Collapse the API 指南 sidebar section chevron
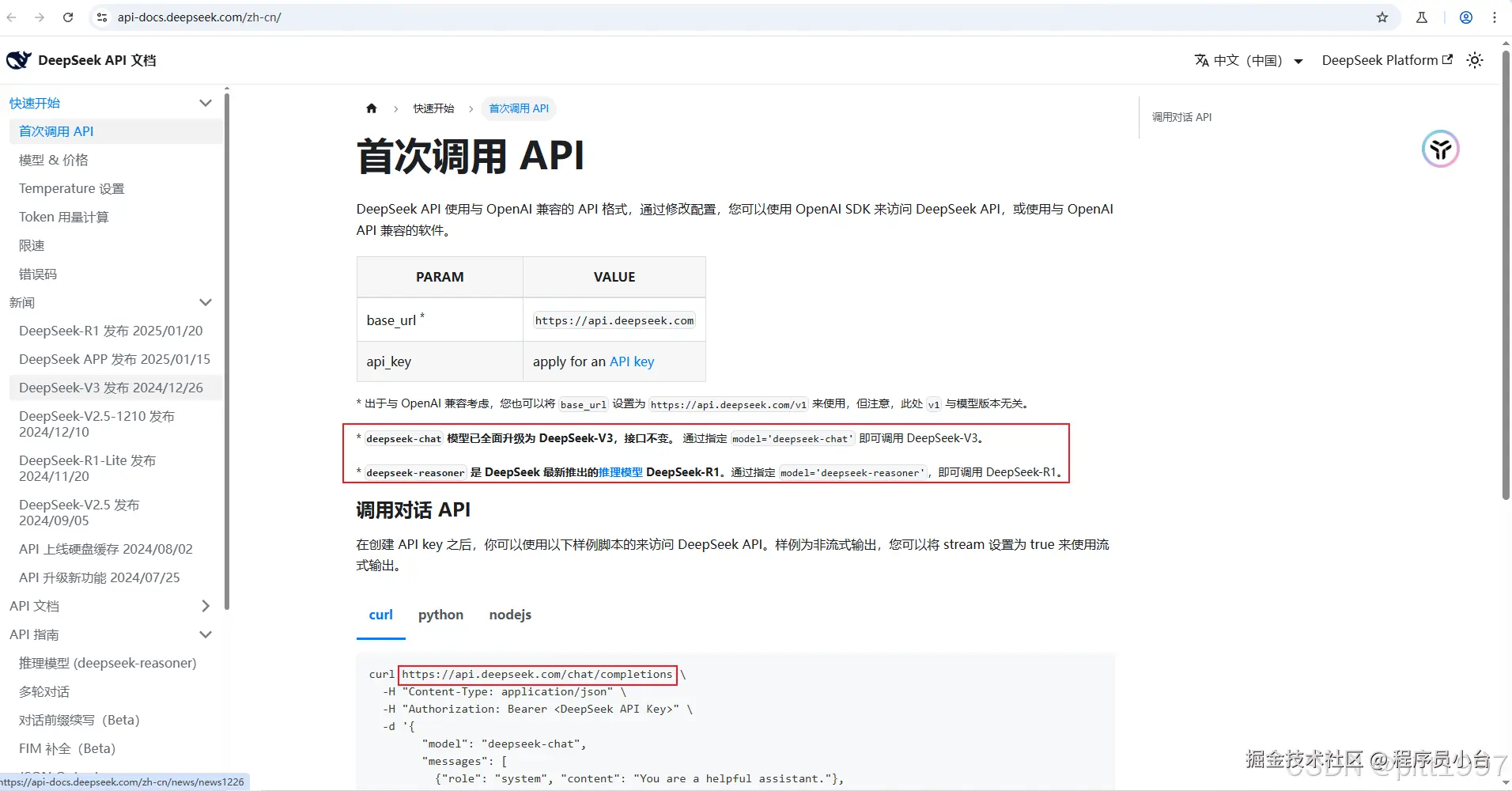1512x791 pixels. [206, 634]
